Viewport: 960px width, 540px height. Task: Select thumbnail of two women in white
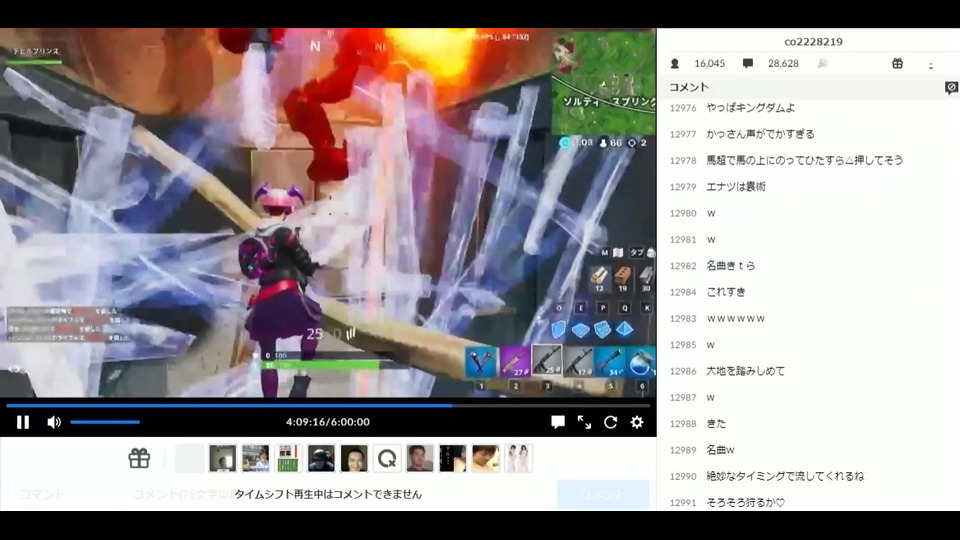coord(519,458)
